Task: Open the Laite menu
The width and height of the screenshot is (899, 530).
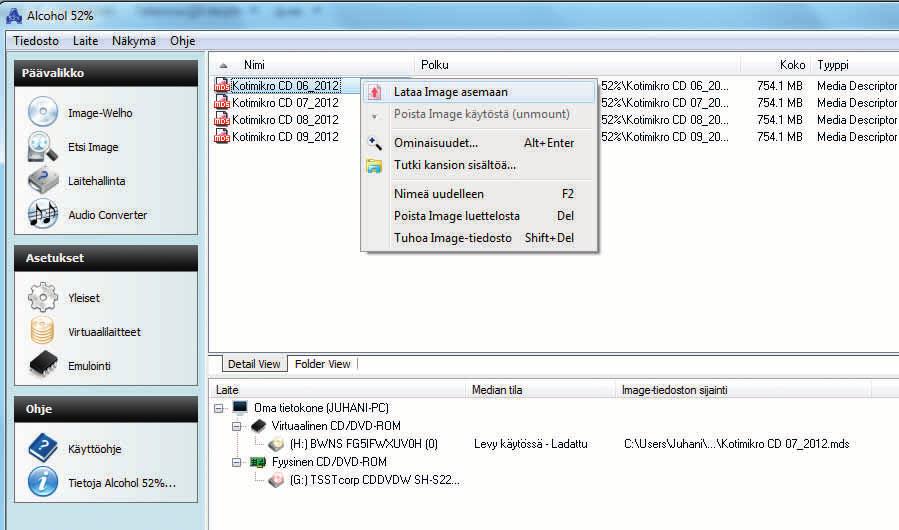Action: coord(85,41)
